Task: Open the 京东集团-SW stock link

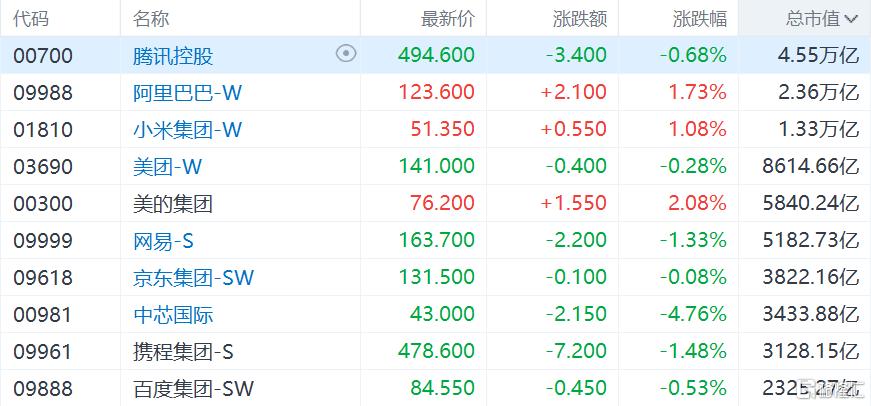Action: click(x=193, y=278)
